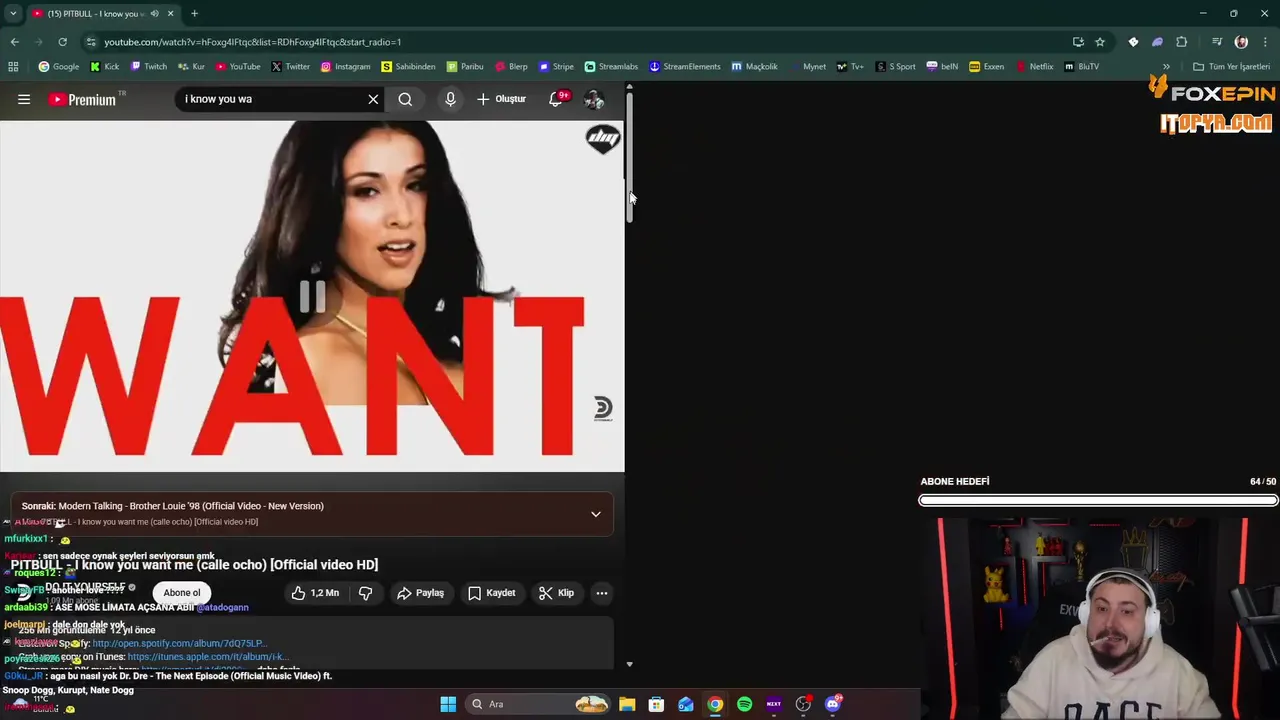Open the YouTube hamburger guide menu
This screenshot has width=1280, height=720.
click(24, 99)
